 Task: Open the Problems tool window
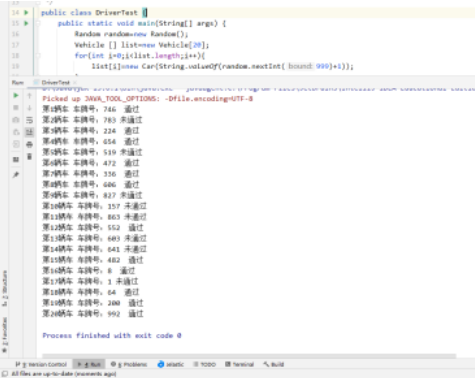click(129, 364)
